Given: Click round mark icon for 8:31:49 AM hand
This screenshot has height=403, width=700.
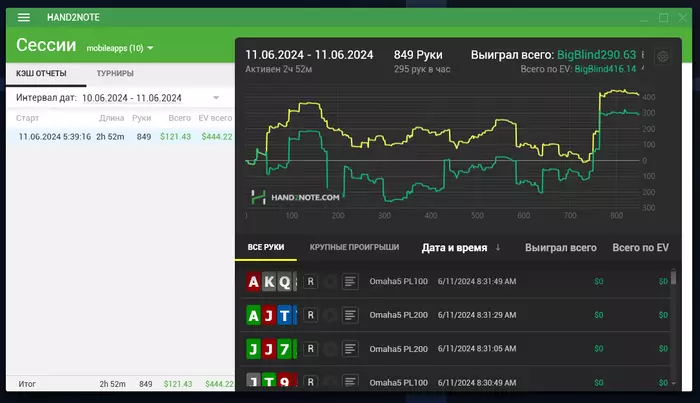Looking at the screenshot, I should click(330, 282).
